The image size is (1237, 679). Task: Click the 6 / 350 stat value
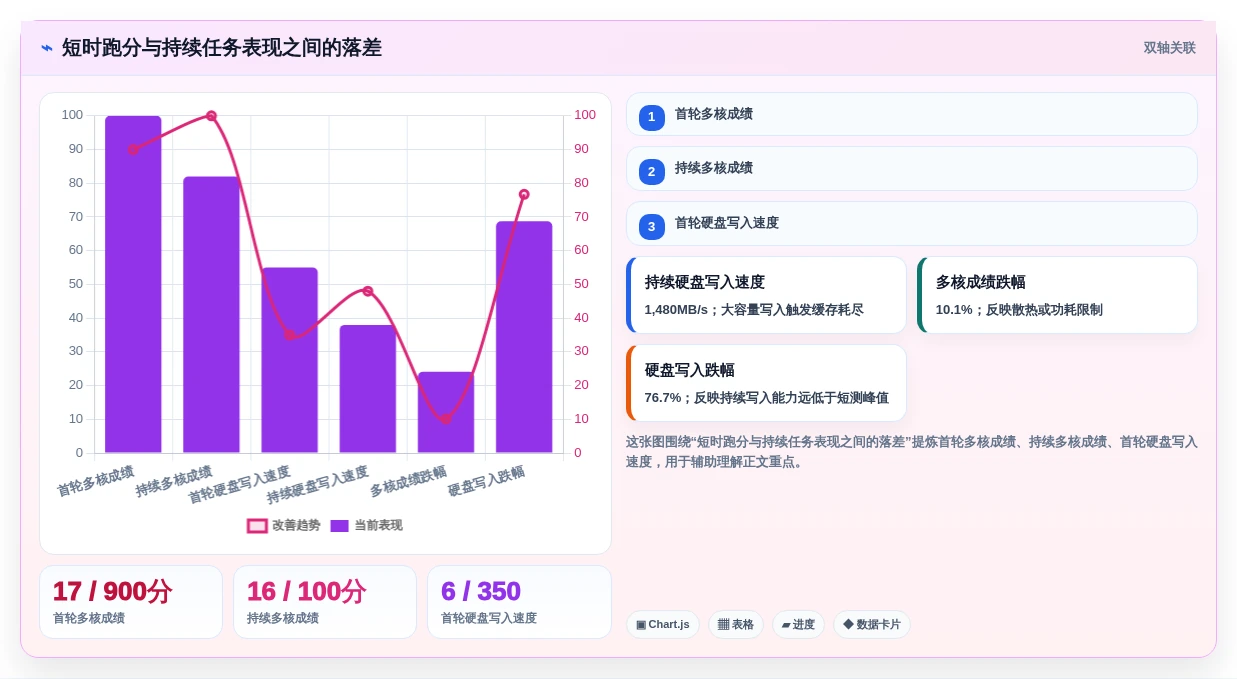point(481,592)
